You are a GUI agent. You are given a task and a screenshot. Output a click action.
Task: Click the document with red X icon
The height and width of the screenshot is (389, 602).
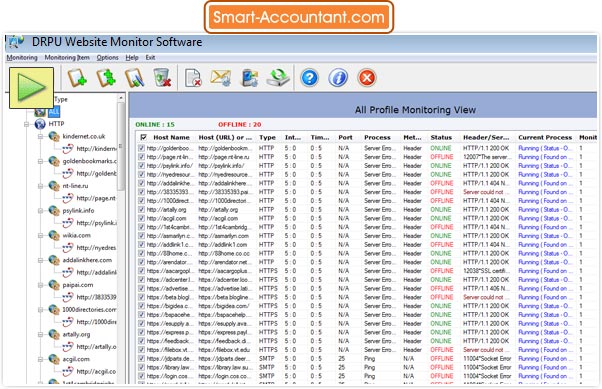193,78
